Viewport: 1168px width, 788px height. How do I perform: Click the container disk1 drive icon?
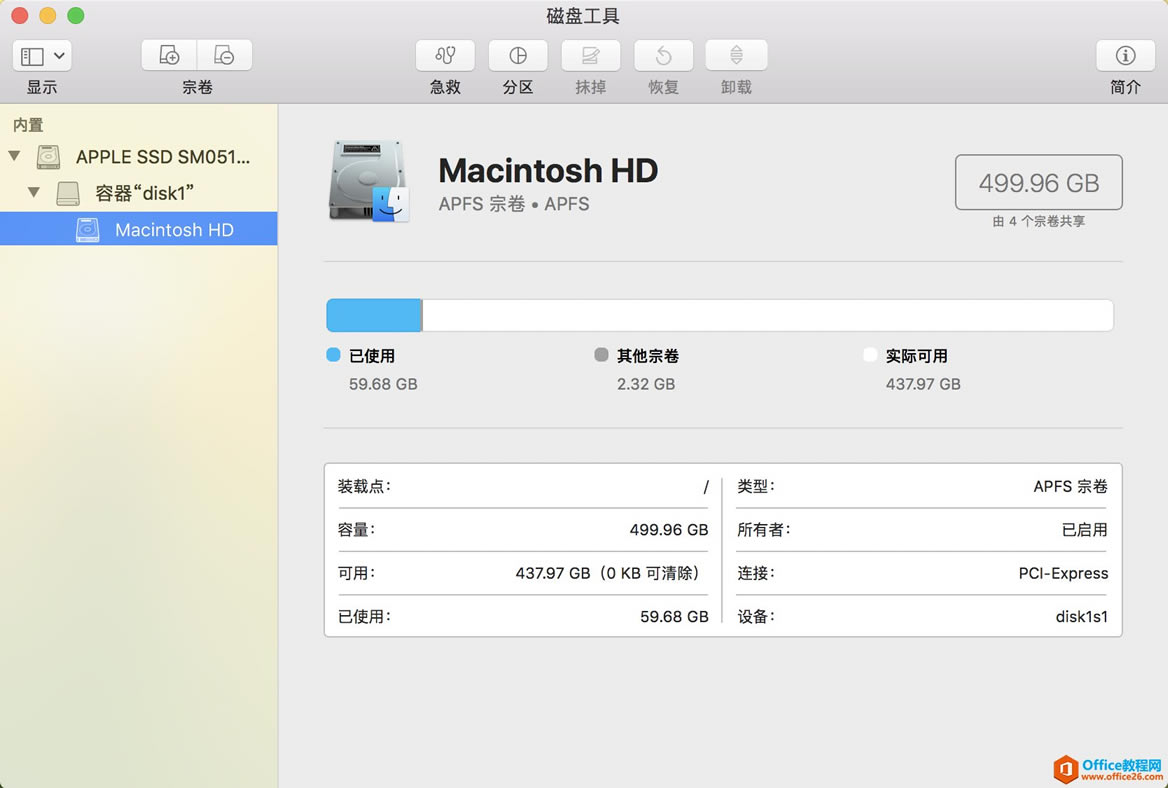coord(68,194)
